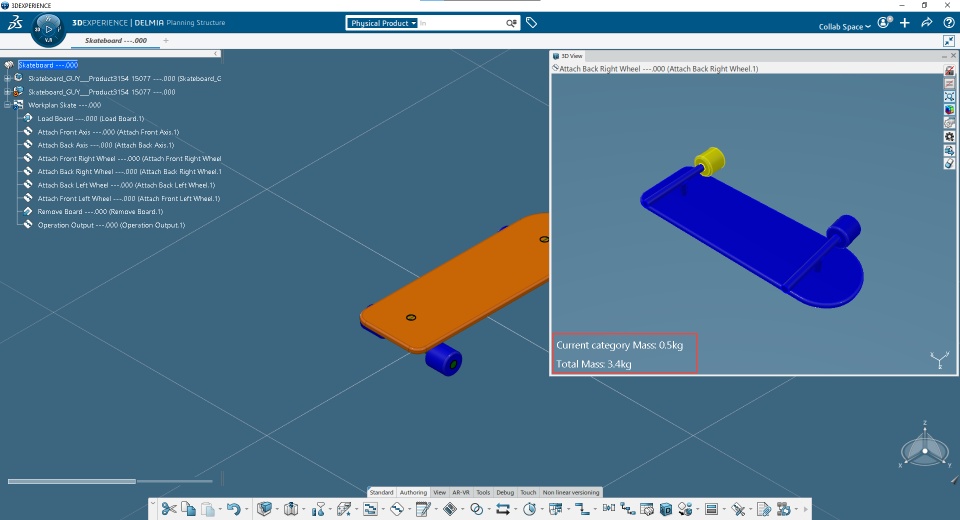960x520 pixels.
Task: Open the Physical Product search dropdown
Action: click(x=383, y=23)
